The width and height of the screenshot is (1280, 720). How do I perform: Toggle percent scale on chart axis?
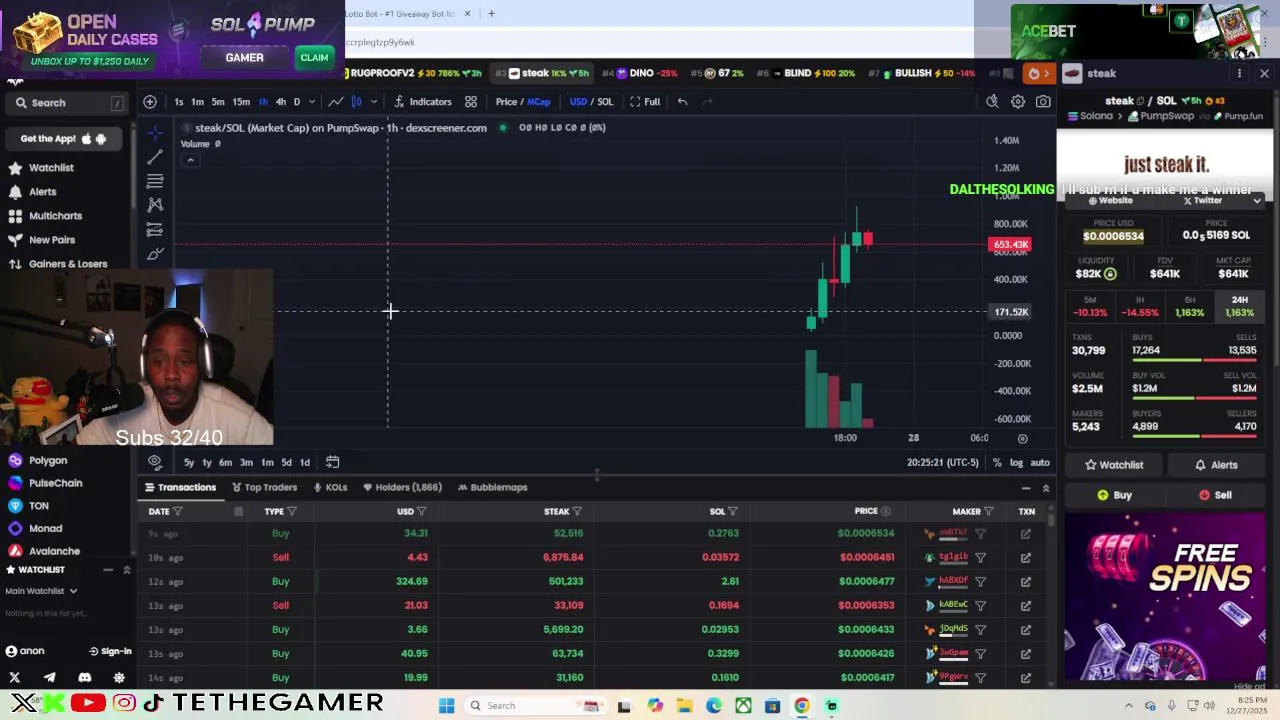point(997,463)
